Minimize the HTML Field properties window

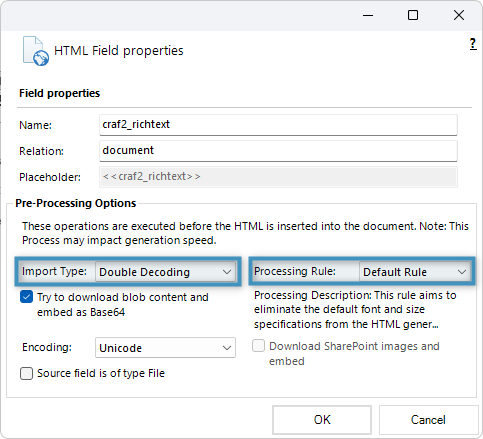368,15
